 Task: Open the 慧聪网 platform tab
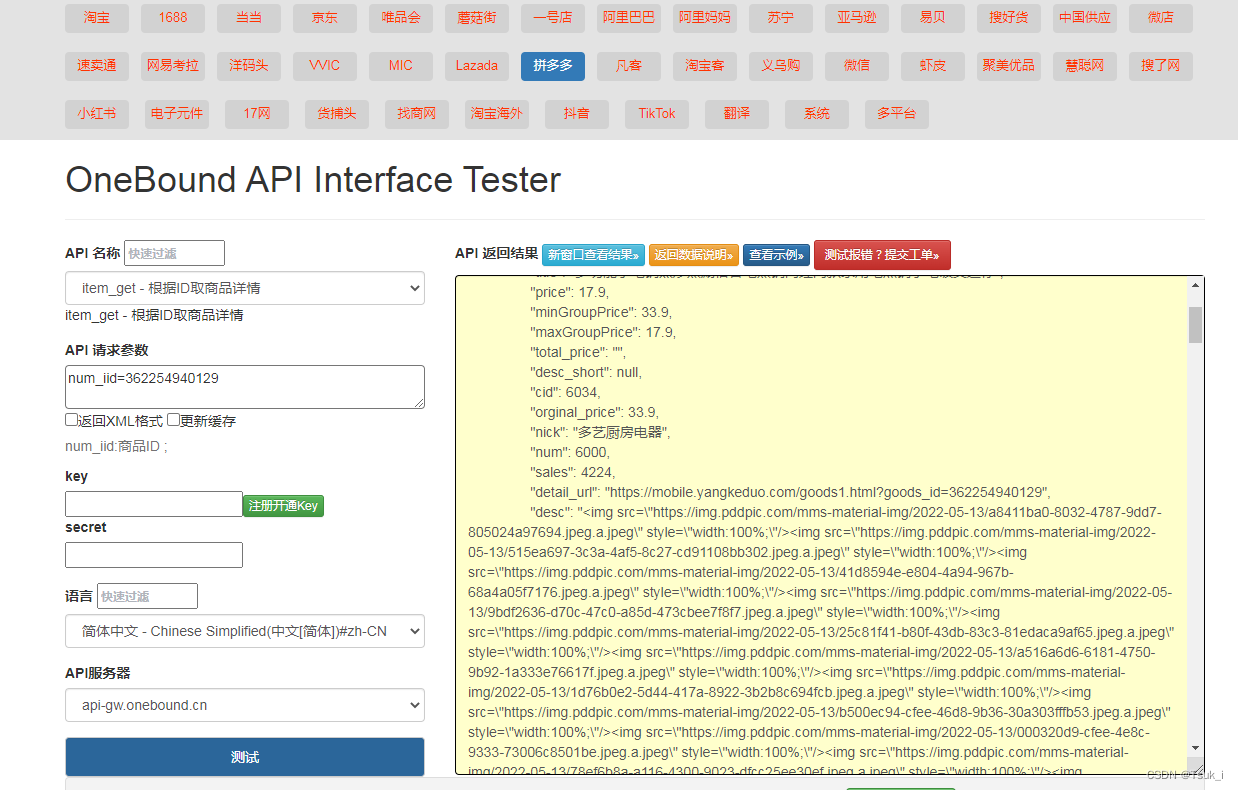pos(1085,66)
